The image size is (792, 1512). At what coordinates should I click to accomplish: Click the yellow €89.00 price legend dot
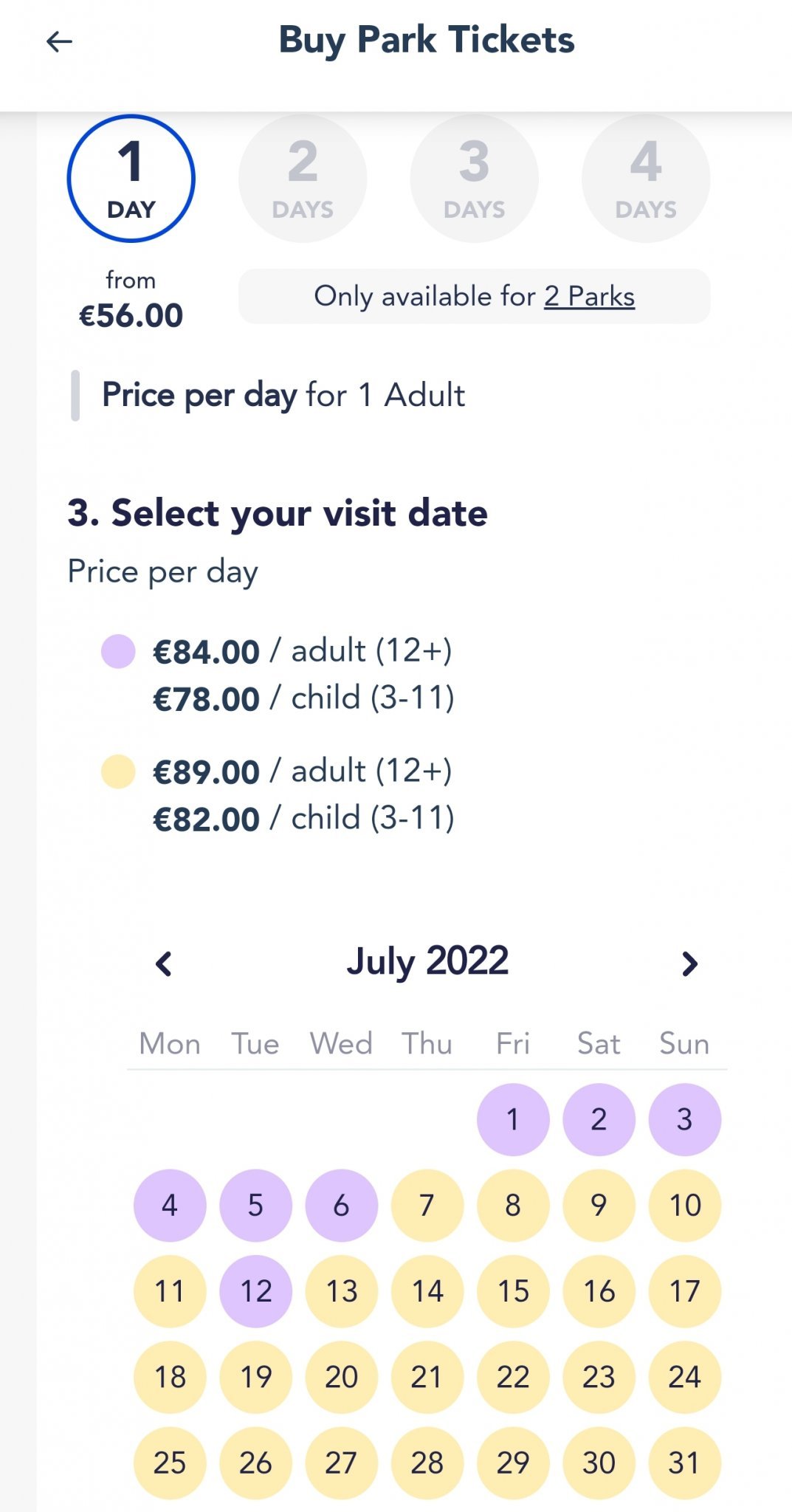click(x=118, y=772)
